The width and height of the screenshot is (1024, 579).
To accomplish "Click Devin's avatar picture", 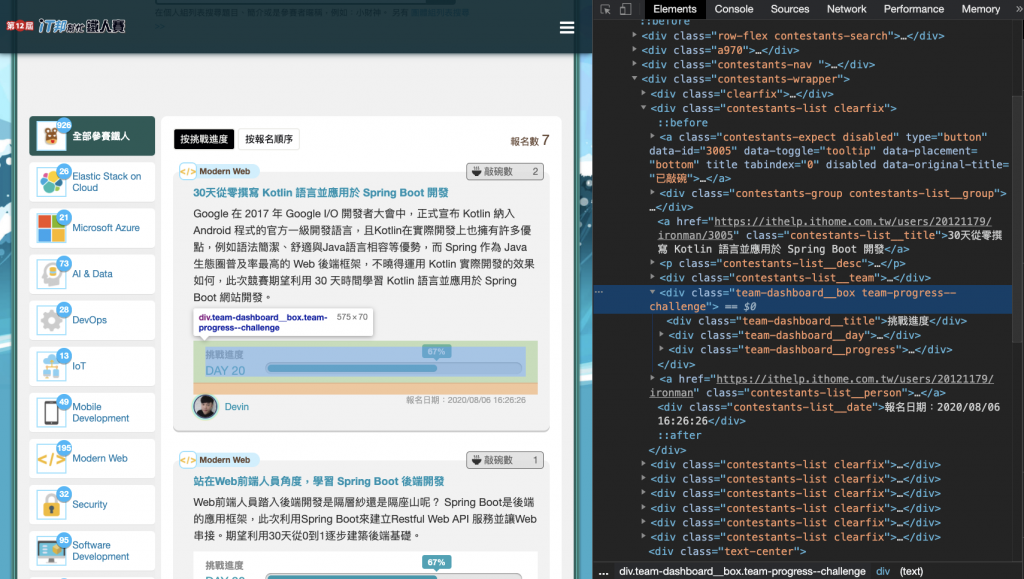I will pyautogui.click(x=205, y=407).
